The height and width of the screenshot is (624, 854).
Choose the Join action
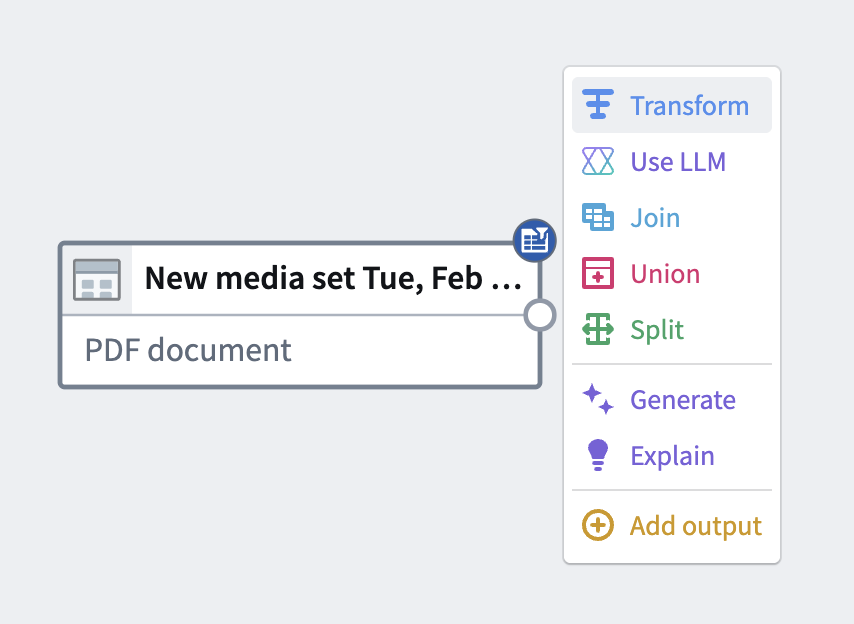[655, 217]
